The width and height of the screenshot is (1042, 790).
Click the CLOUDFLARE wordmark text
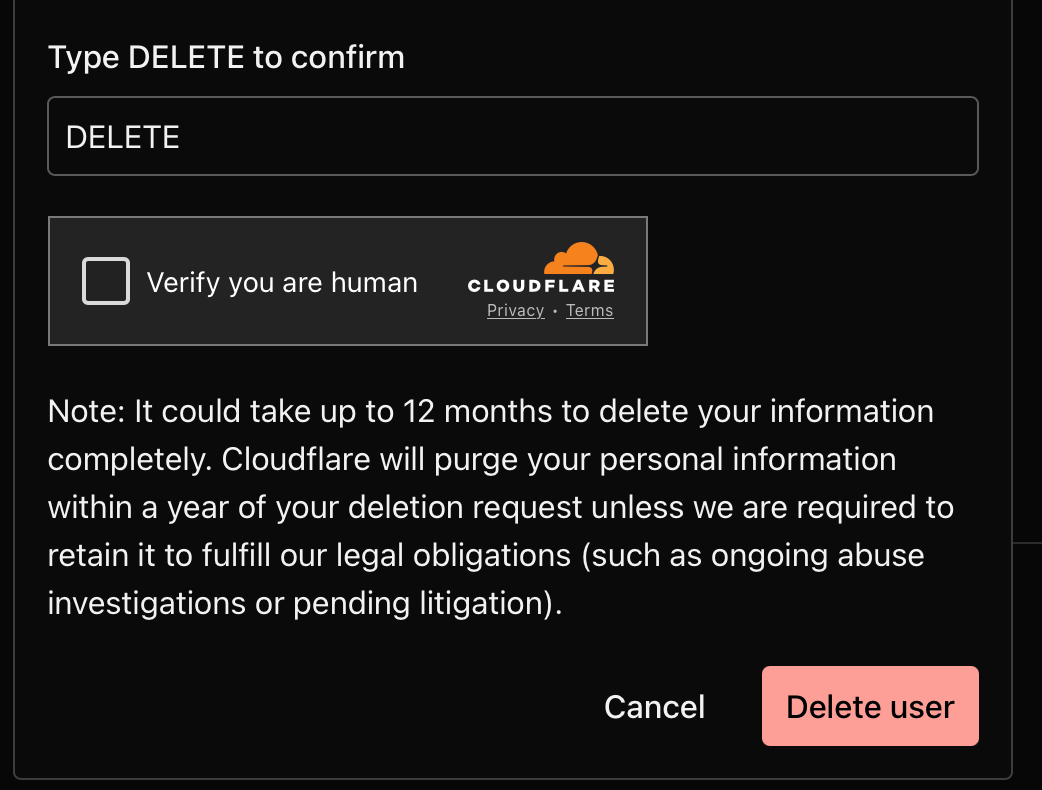click(541, 286)
